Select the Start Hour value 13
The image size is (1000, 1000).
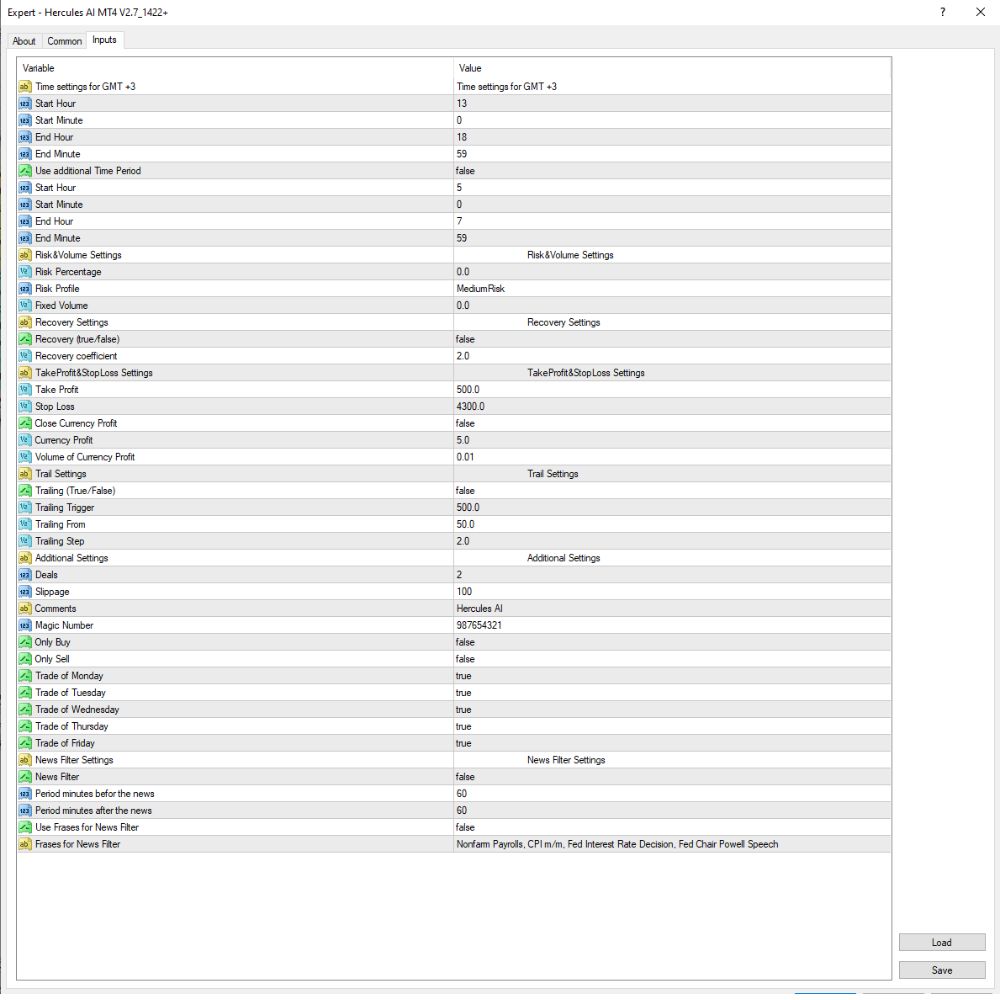click(462, 103)
